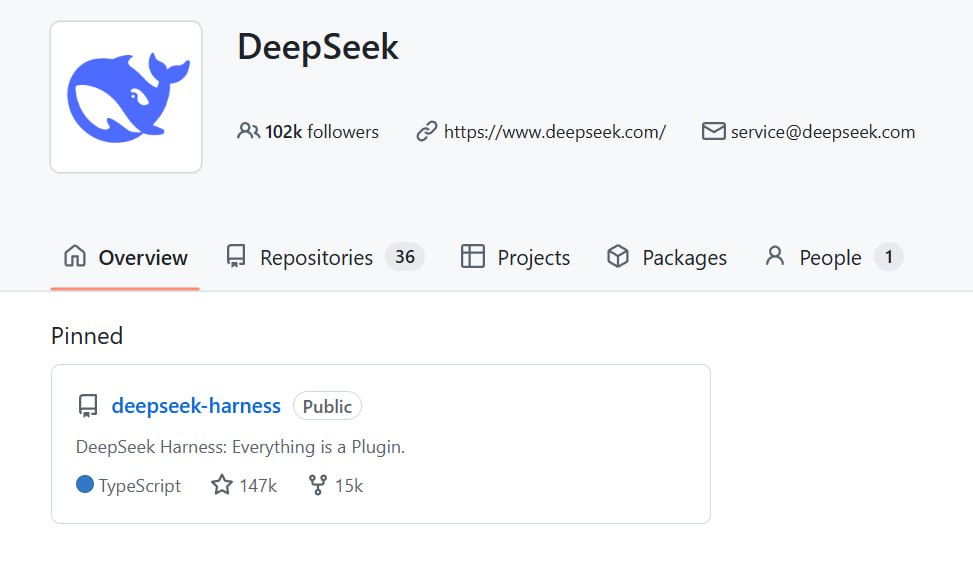Switch to the Repositories tab
The height and width of the screenshot is (567, 973).
tap(325, 257)
